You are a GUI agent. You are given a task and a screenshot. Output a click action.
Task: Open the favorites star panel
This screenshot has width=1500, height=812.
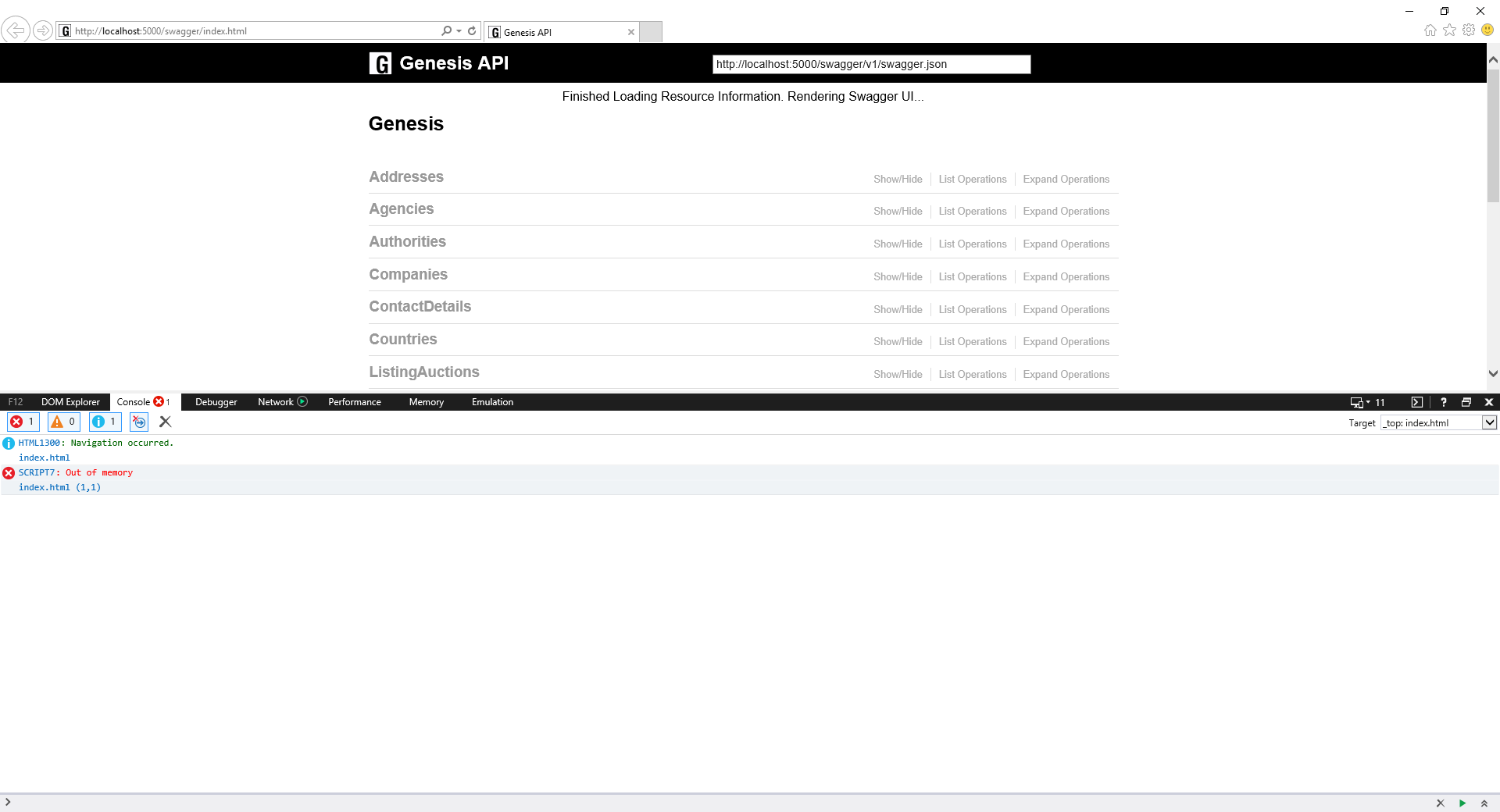(1450, 30)
